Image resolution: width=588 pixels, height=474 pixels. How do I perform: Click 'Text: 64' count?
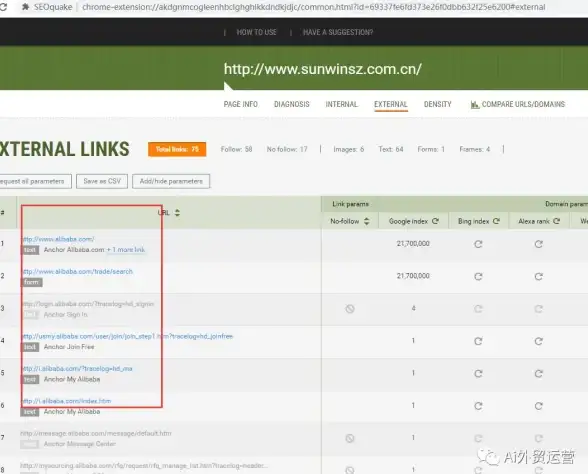pos(391,149)
